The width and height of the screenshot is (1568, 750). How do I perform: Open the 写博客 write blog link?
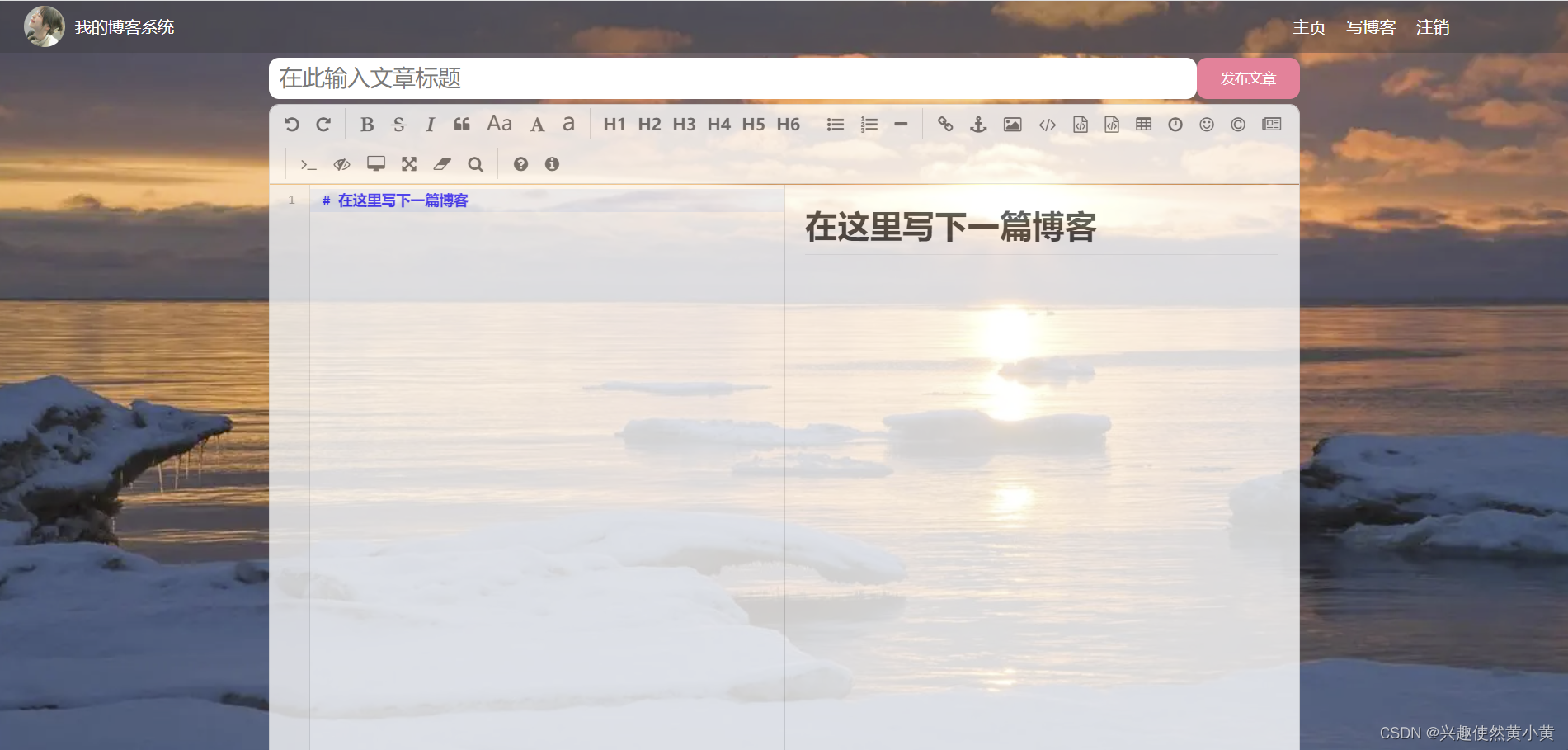pos(1371,27)
